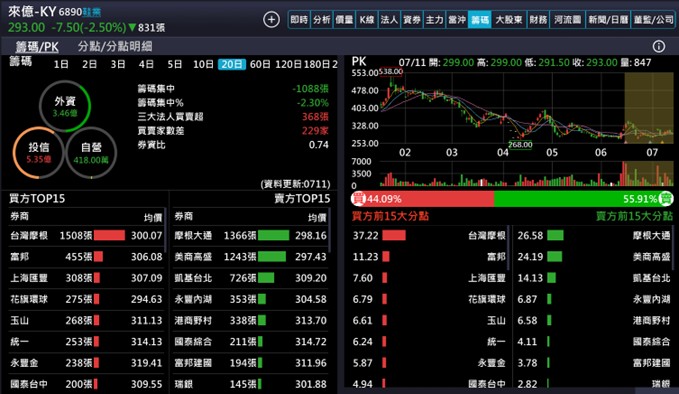Click the green 賣 badge on the ratio bar
Screen dimensions: 679x394
click(666, 199)
